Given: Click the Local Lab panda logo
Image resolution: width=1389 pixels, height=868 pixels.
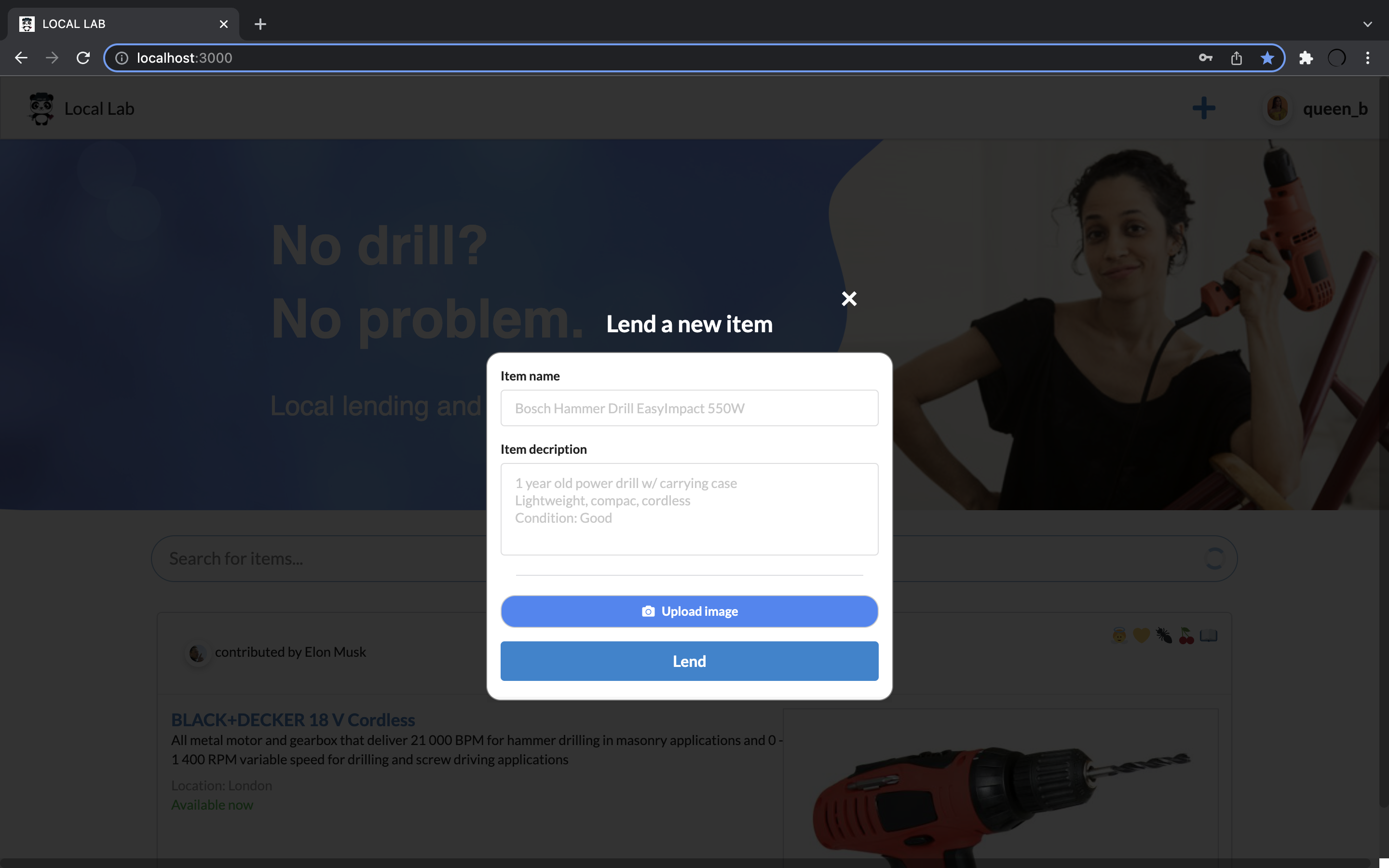Looking at the screenshot, I should 41,108.
